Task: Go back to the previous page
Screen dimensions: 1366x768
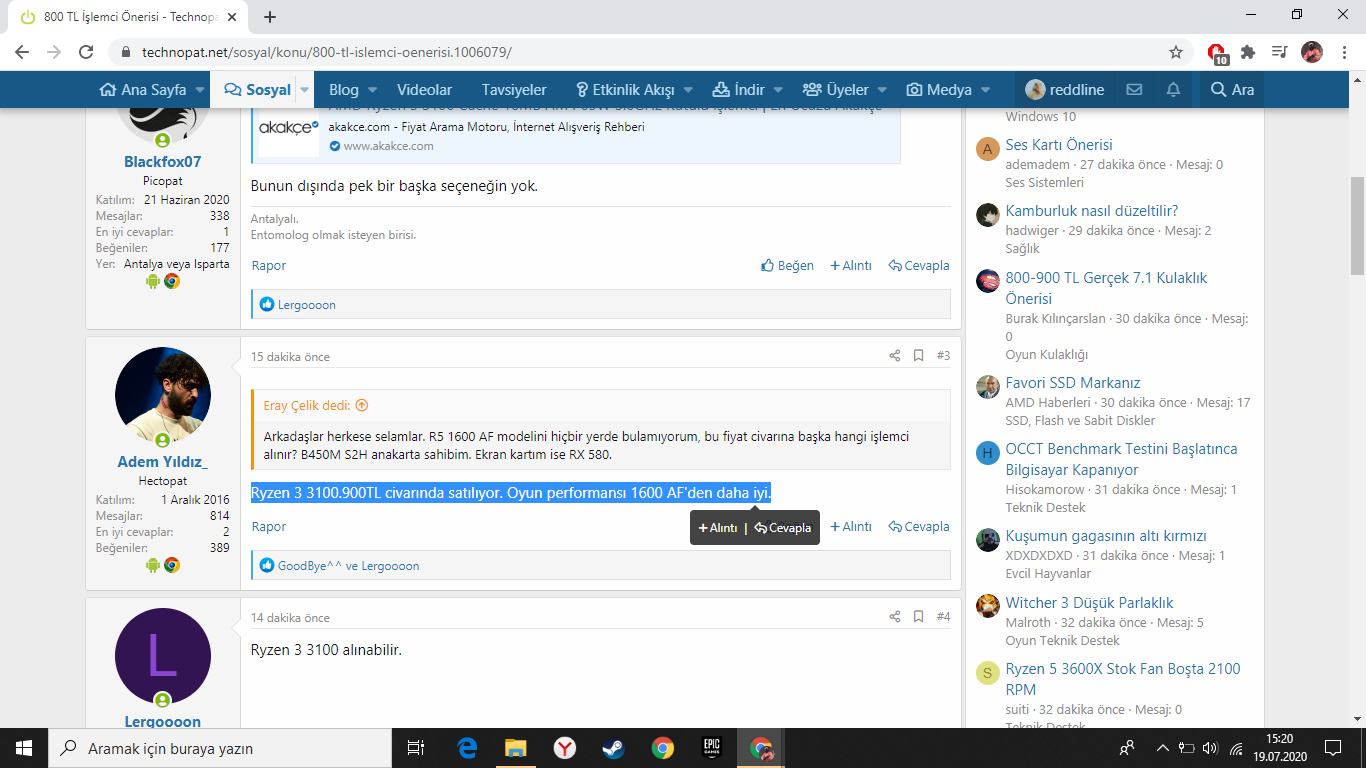Action: tap(22, 52)
